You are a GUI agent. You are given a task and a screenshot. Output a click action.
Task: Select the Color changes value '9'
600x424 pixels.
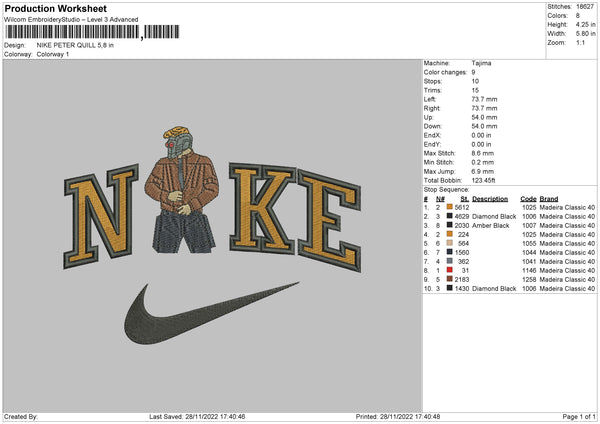(473, 72)
